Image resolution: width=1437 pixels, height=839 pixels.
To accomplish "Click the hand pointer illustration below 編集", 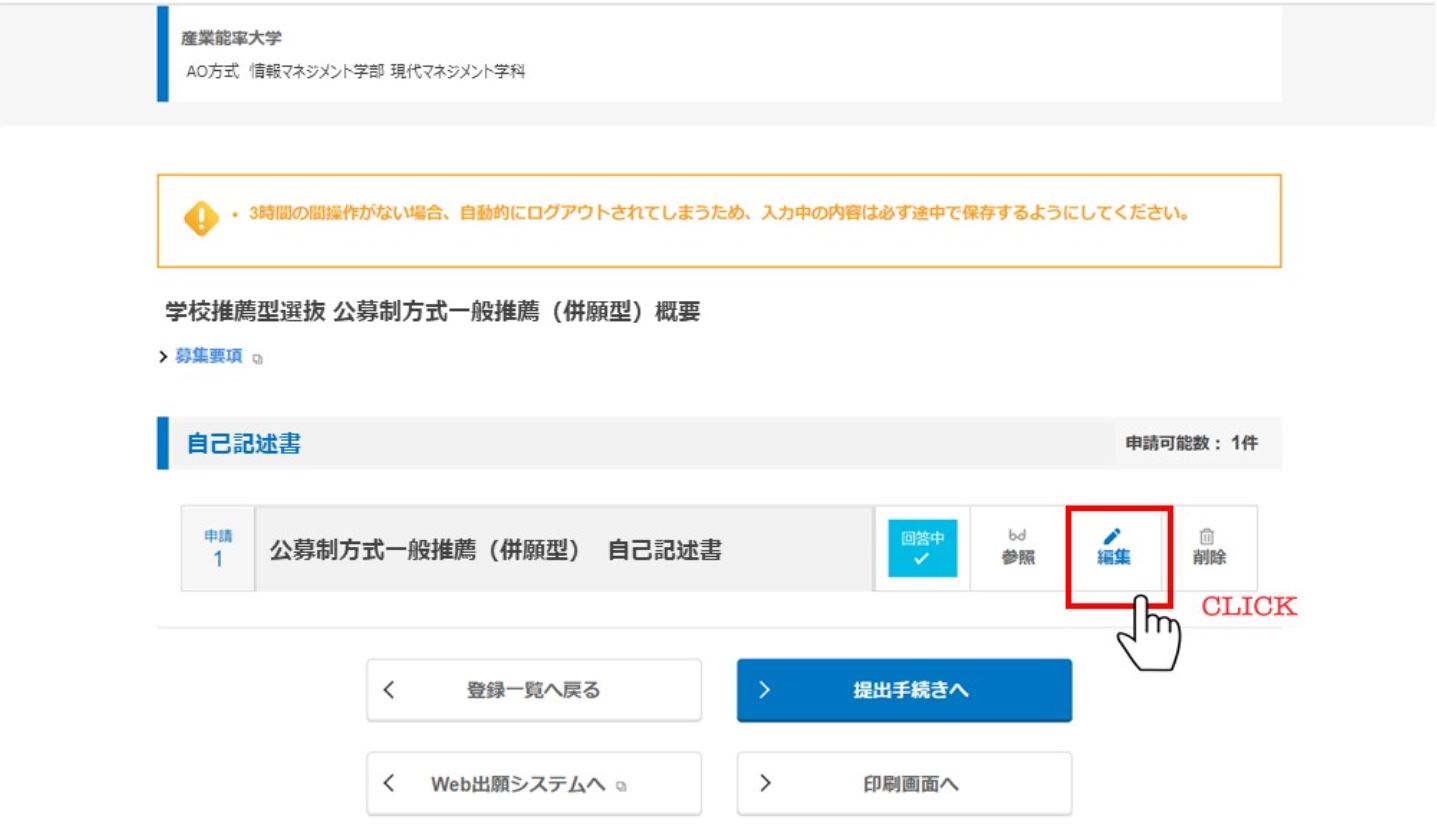I will 1148,633.
